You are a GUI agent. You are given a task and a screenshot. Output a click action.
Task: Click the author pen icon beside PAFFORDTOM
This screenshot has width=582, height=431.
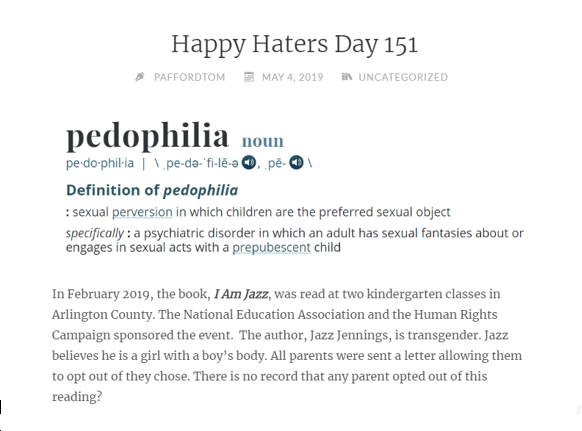click(140, 77)
